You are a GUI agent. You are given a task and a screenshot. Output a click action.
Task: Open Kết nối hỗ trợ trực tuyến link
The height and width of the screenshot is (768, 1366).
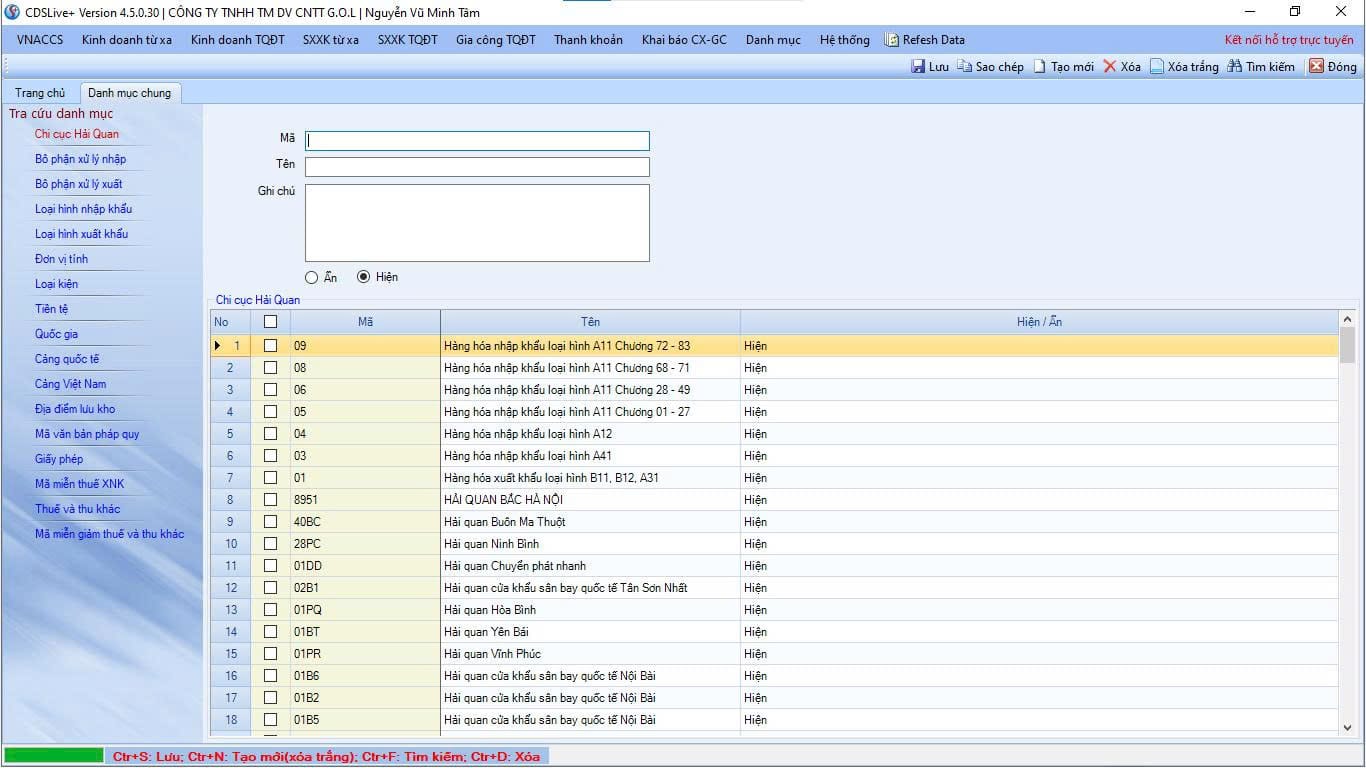tap(1289, 40)
